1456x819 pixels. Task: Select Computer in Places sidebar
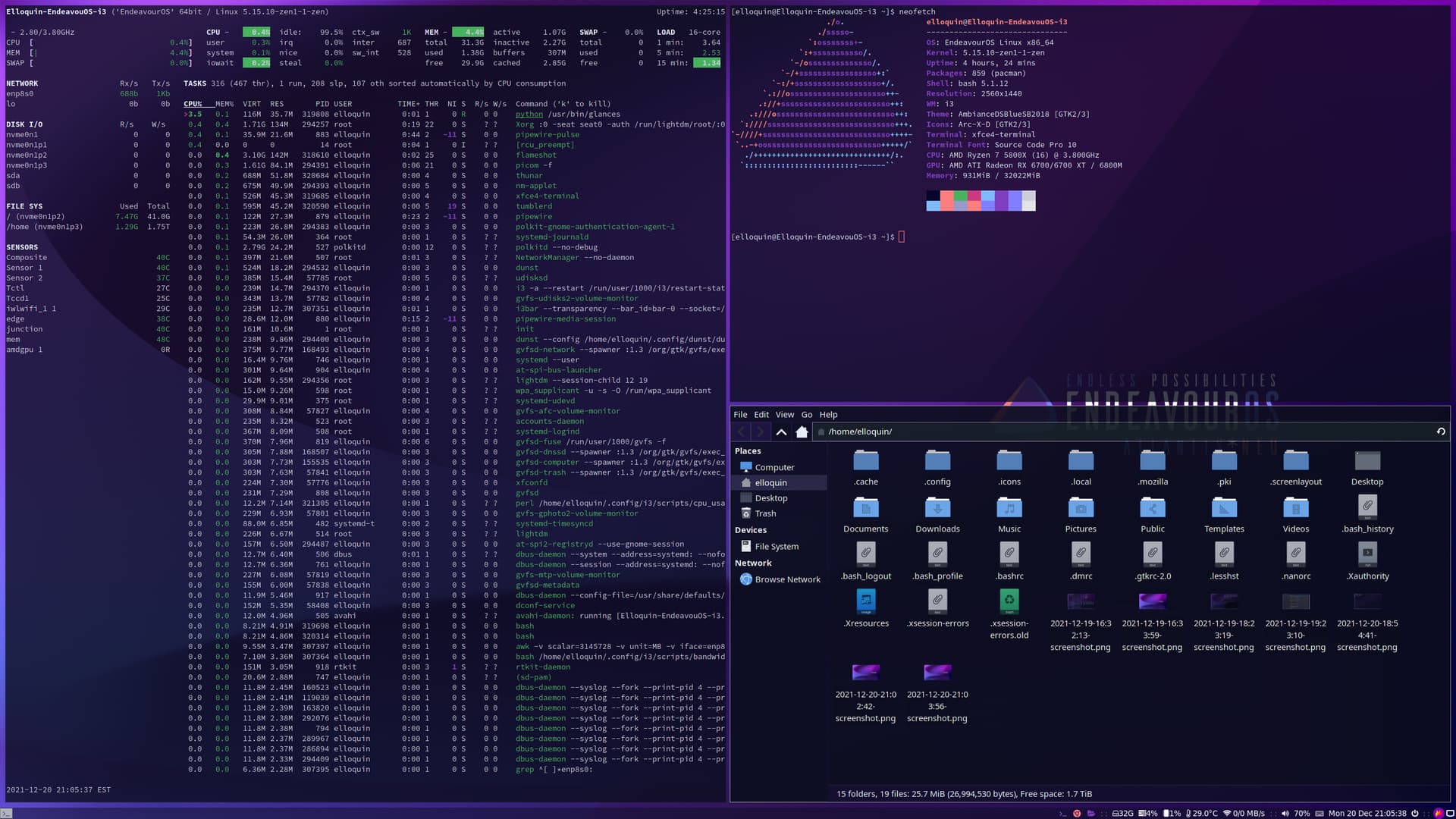click(x=779, y=467)
